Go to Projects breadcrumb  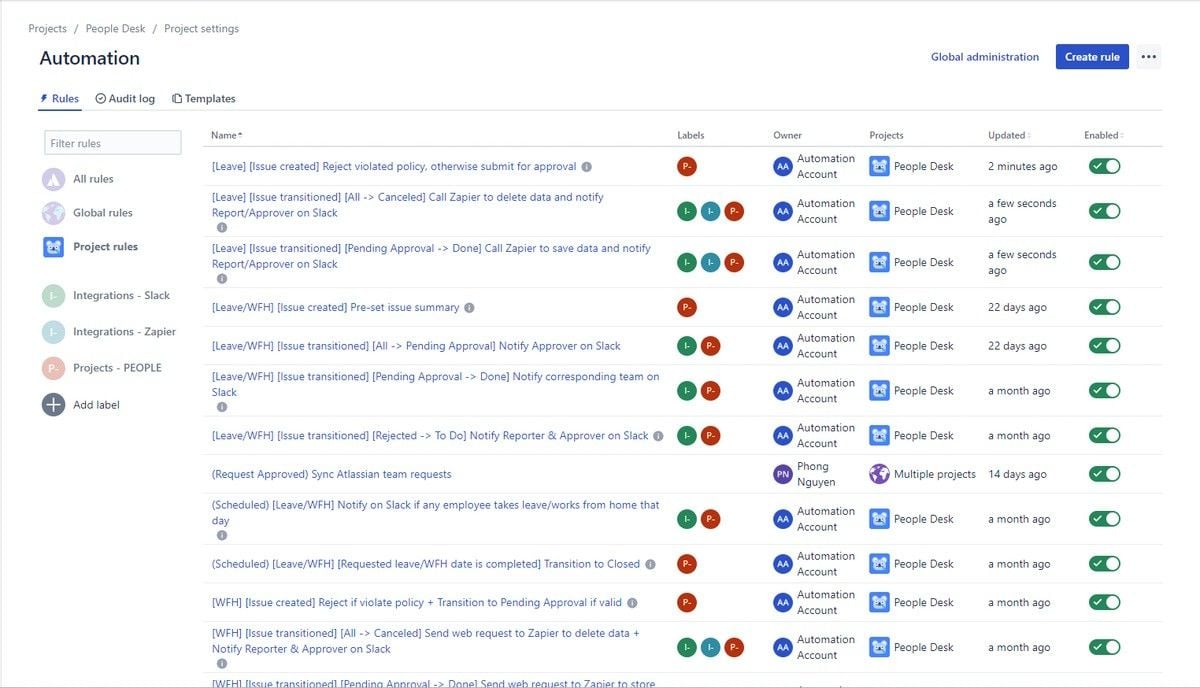47,29
